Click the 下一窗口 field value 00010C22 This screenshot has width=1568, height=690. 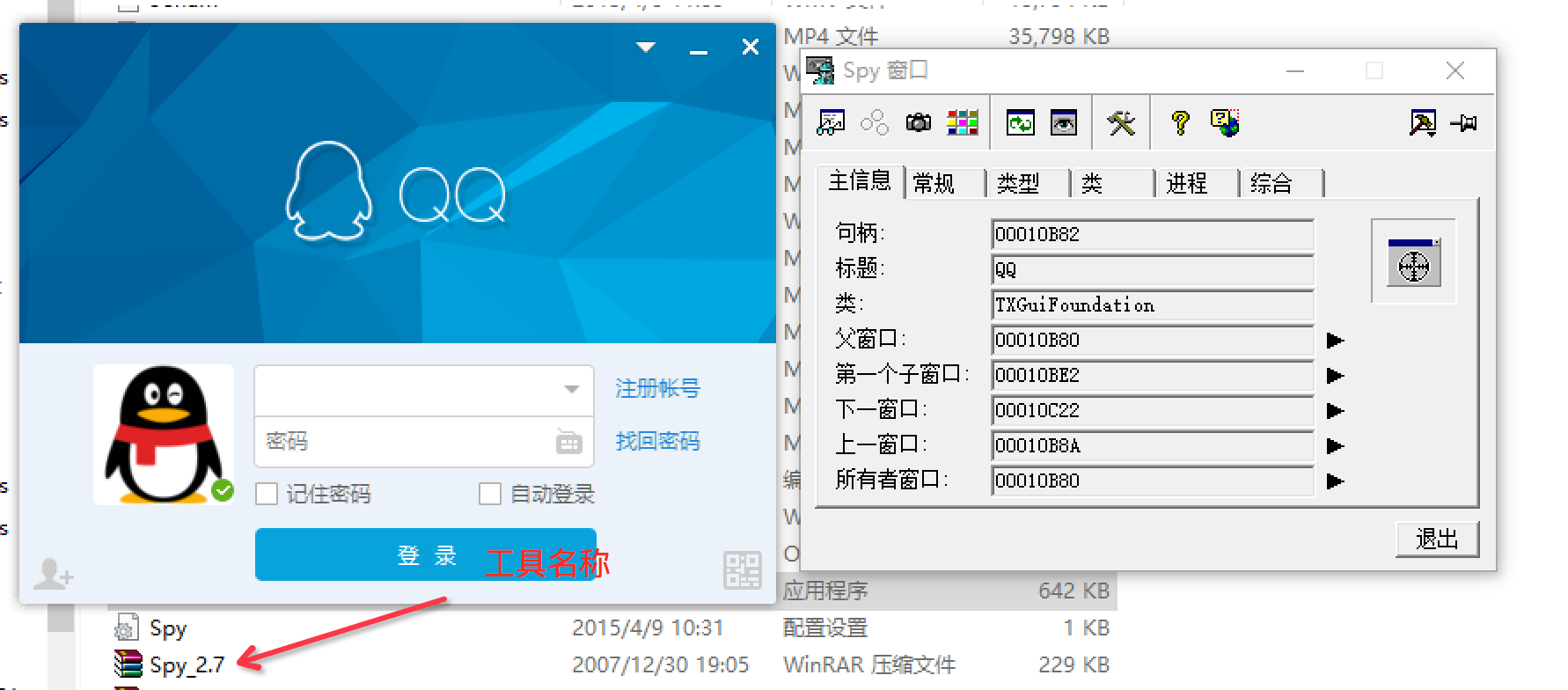(x=1152, y=410)
